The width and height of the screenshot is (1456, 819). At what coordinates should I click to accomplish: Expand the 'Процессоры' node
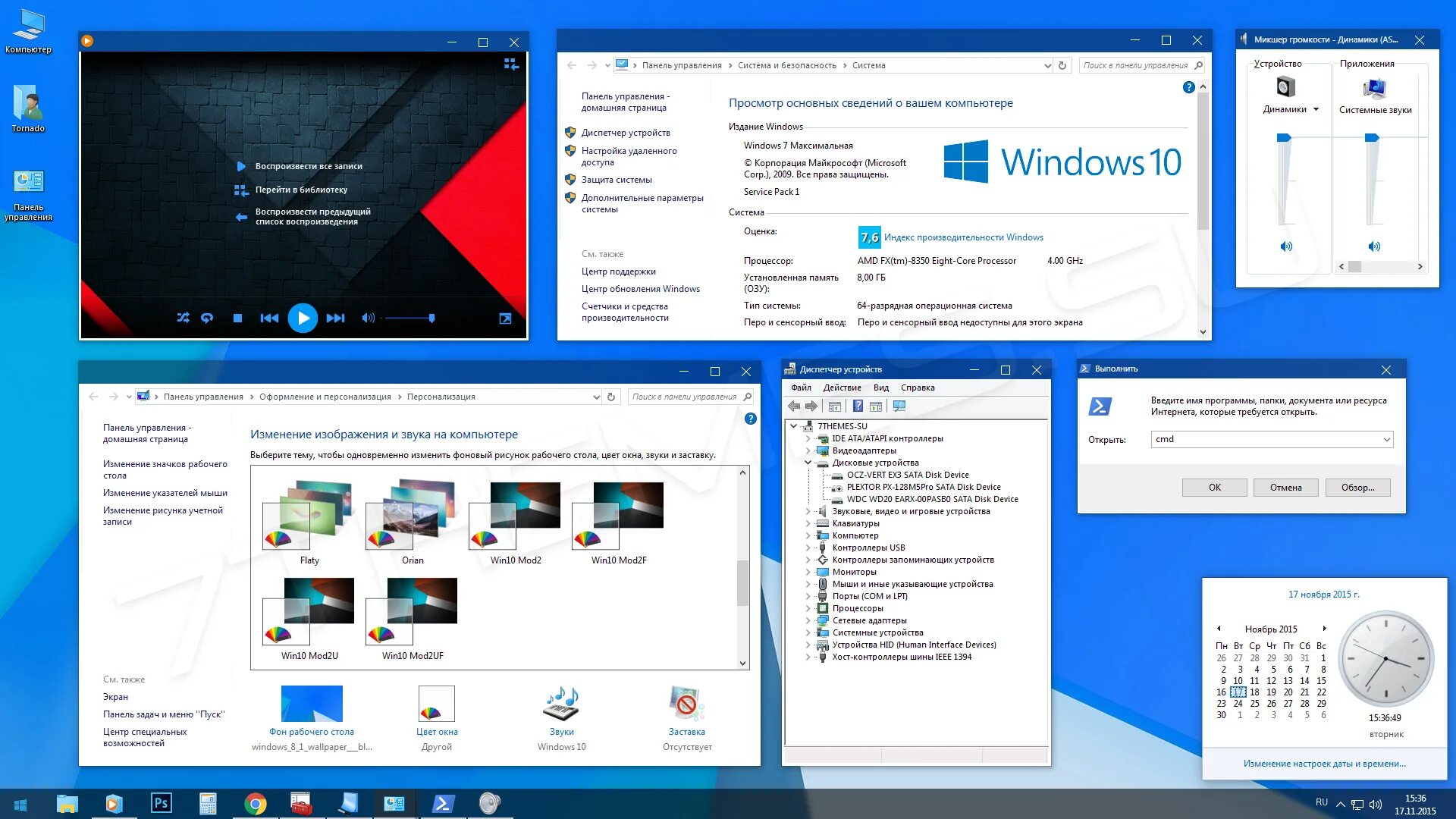(808, 608)
